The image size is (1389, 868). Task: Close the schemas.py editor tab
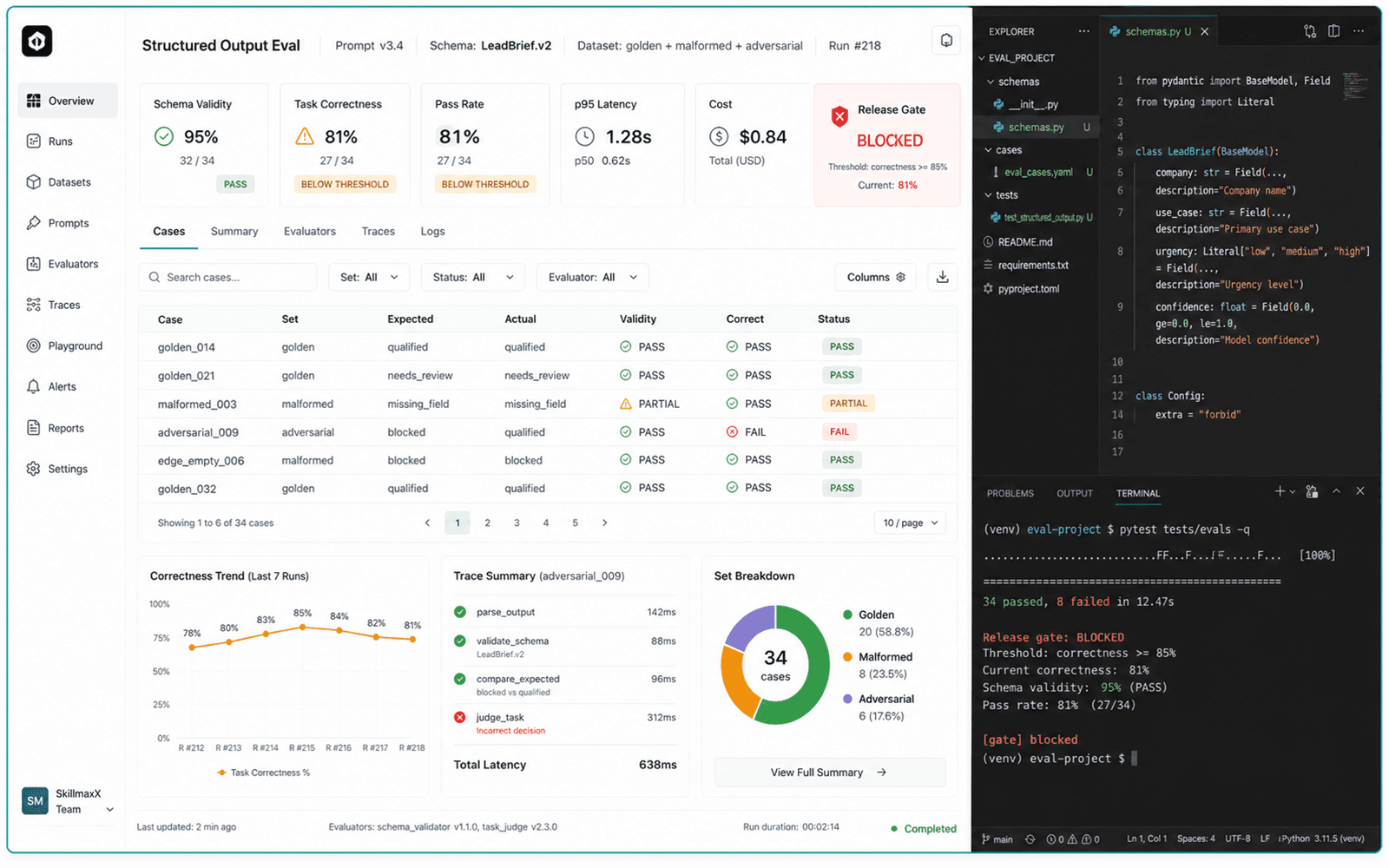coord(1205,31)
